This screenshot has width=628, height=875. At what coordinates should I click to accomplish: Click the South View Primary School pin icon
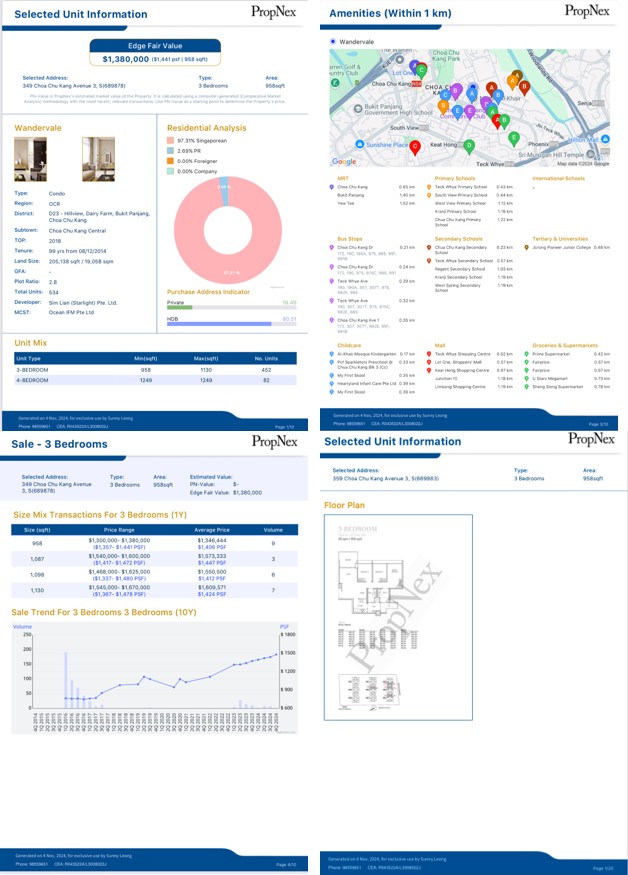(x=429, y=195)
